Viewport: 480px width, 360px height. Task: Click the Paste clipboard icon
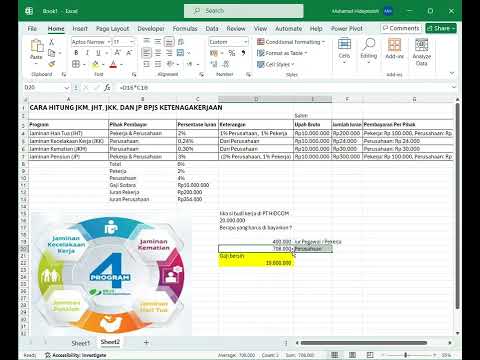click(x=37, y=46)
